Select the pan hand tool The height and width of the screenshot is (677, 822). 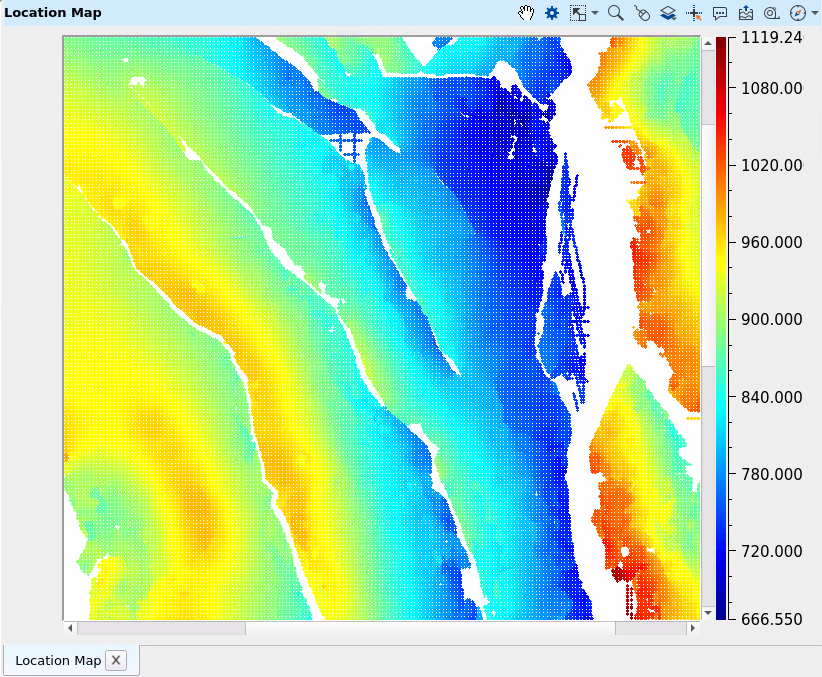(x=526, y=13)
